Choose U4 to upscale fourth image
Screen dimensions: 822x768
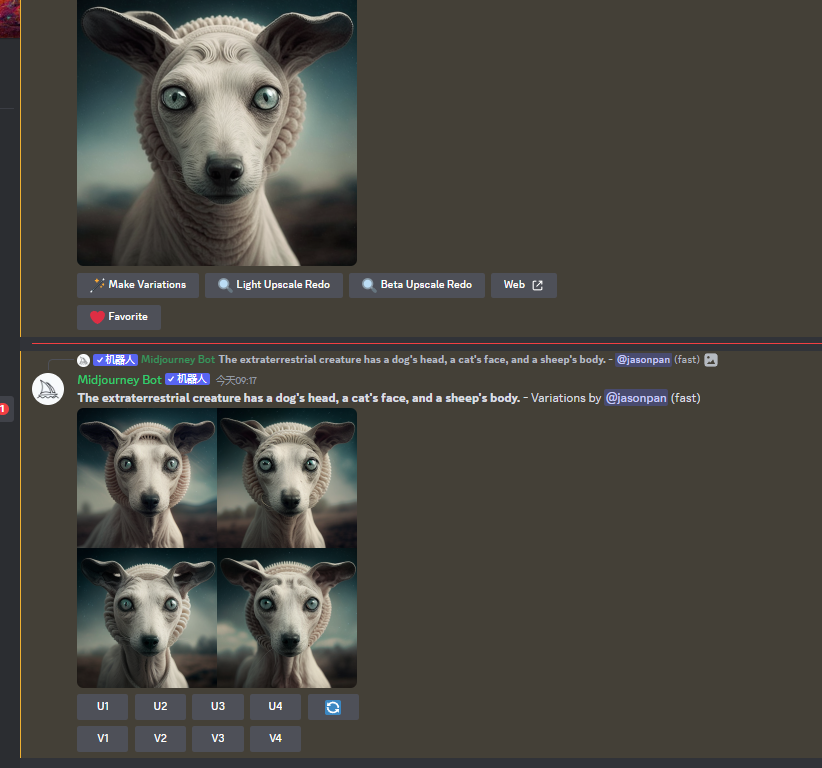click(x=275, y=707)
